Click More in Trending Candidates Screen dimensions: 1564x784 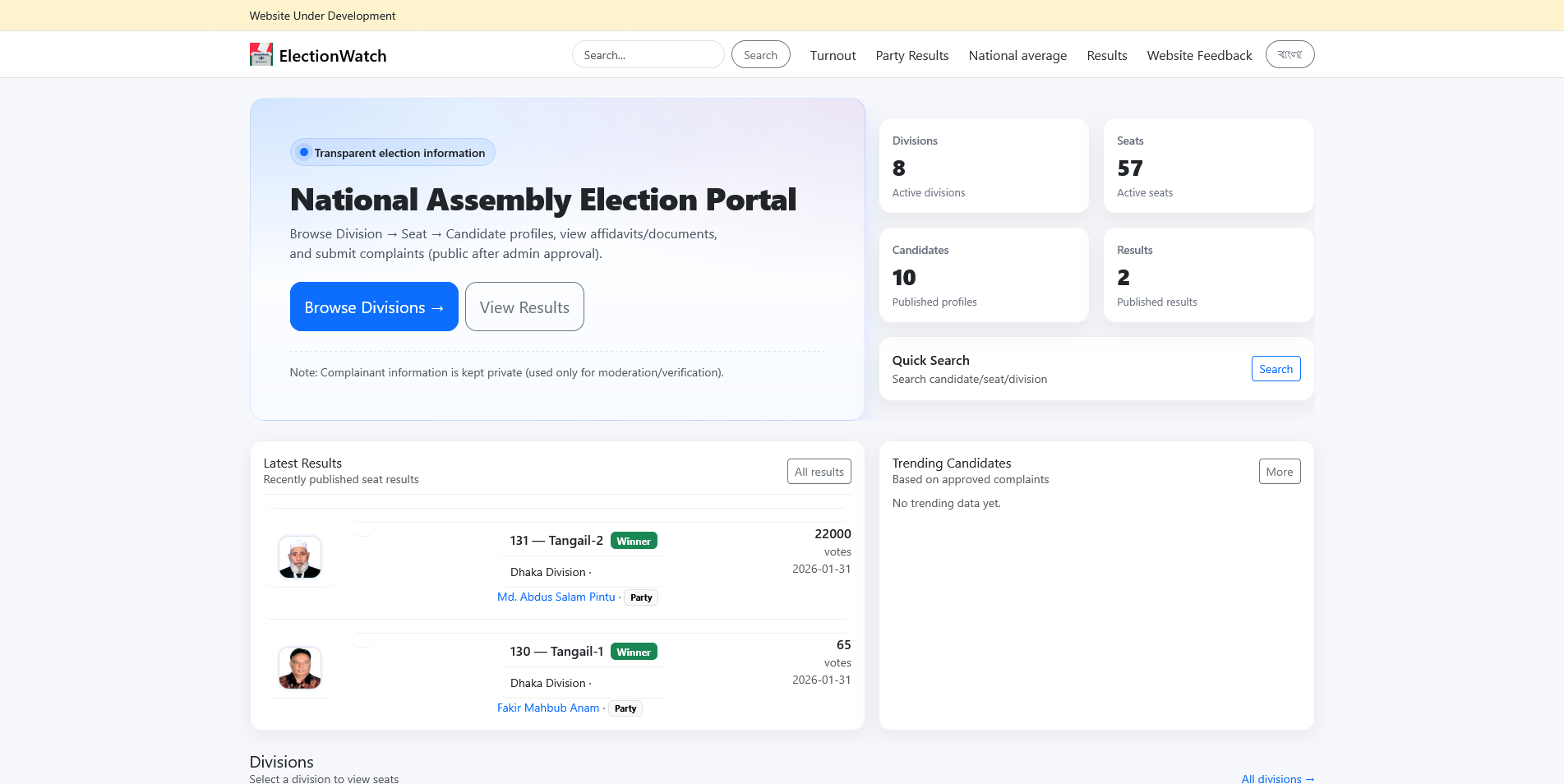pyautogui.click(x=1279, y=472)
